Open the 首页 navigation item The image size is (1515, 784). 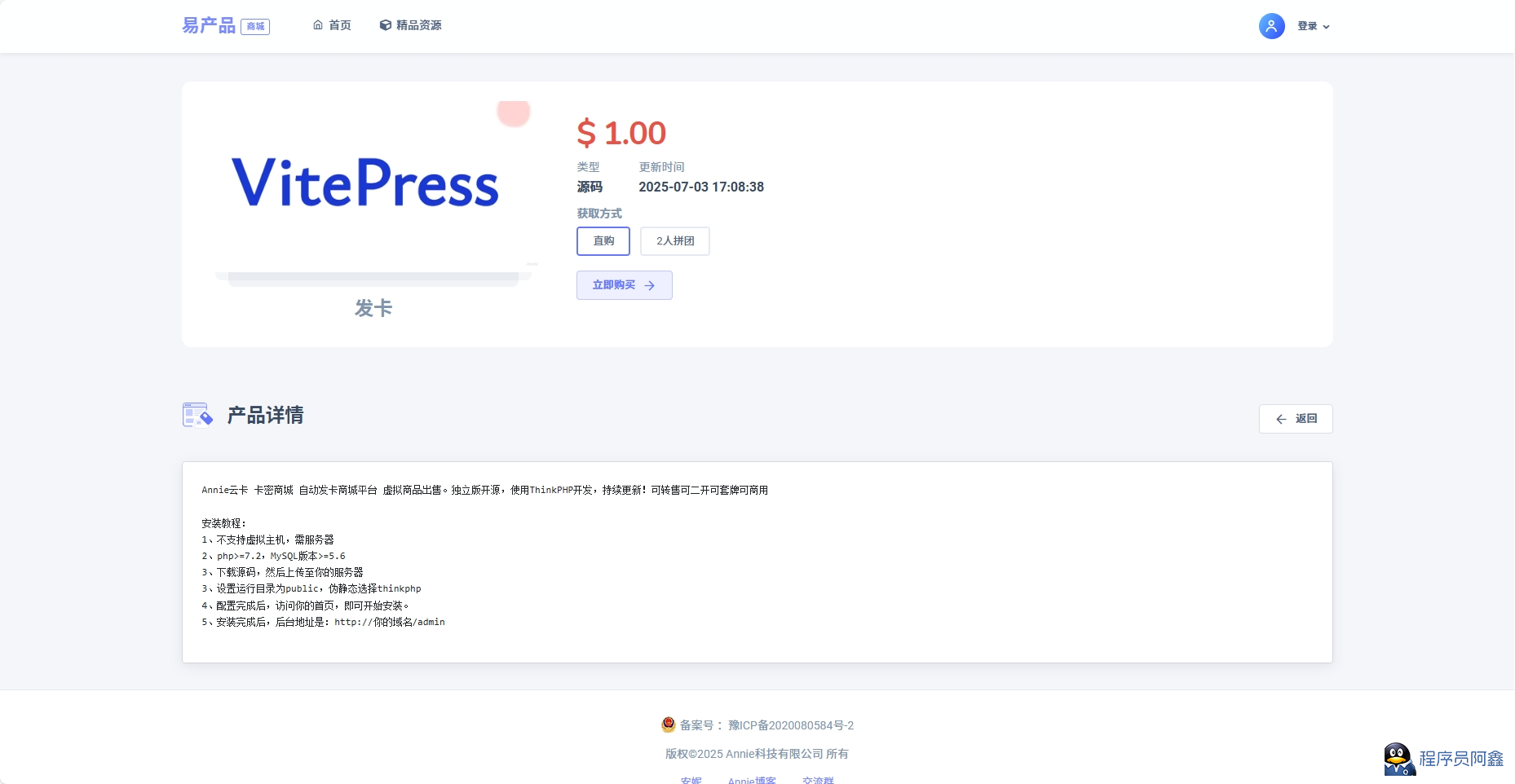coord(332,25)
